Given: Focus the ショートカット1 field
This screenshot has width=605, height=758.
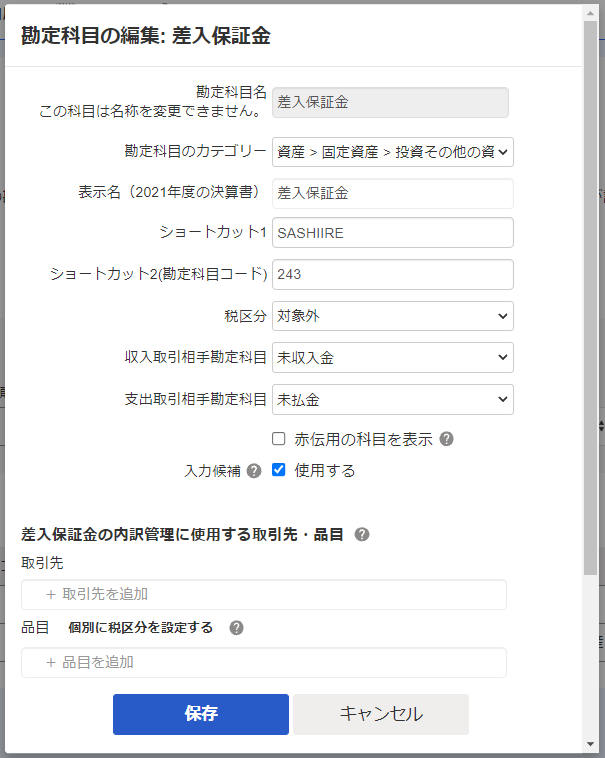Looking at the screenshot, I should tap(392, 232).
